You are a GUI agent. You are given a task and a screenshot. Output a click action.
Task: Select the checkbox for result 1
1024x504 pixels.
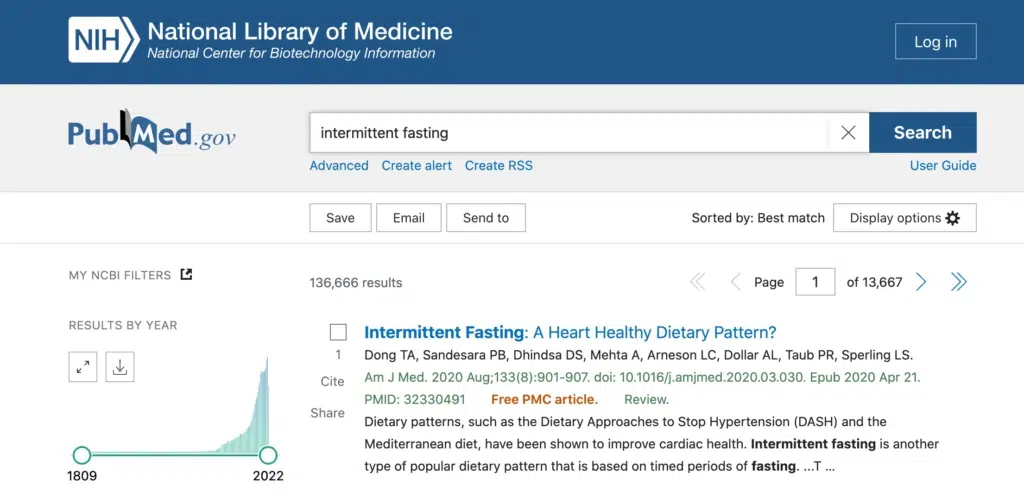coord(338,332)
